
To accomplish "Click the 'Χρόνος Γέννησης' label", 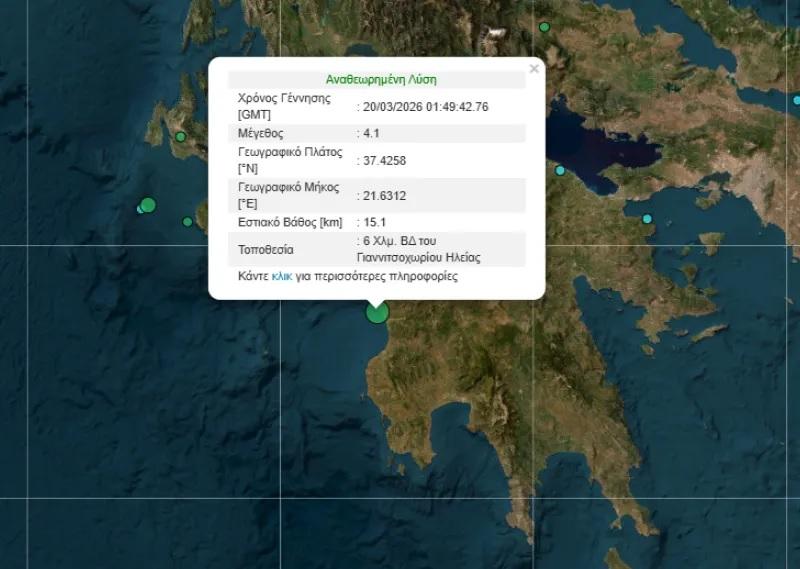I will [x=284, y=98].
